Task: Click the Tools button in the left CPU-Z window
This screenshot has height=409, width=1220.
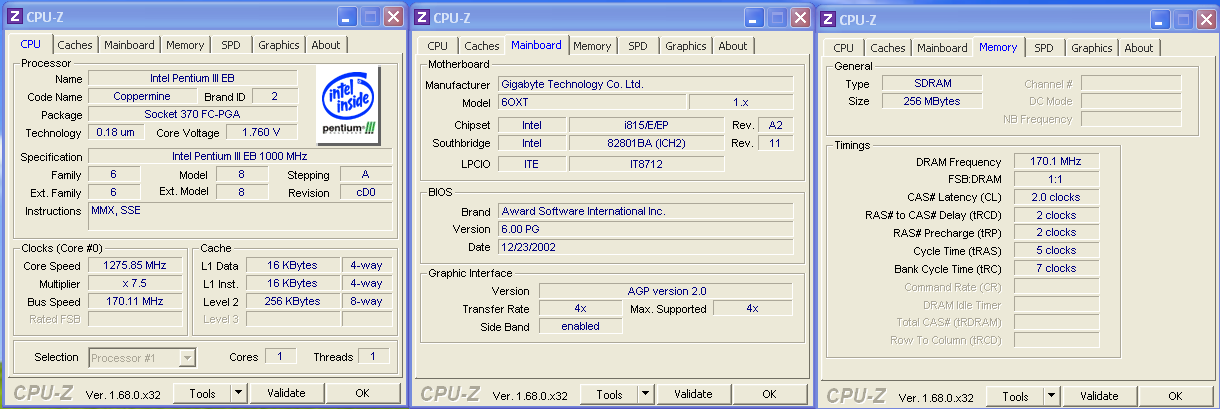Action: pos(203,394)
